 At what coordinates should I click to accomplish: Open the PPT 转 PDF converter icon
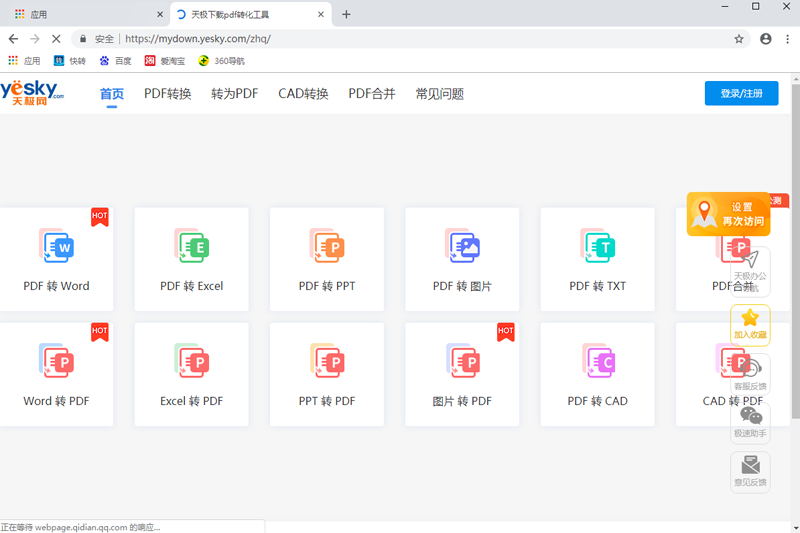[x=327, y=361]
